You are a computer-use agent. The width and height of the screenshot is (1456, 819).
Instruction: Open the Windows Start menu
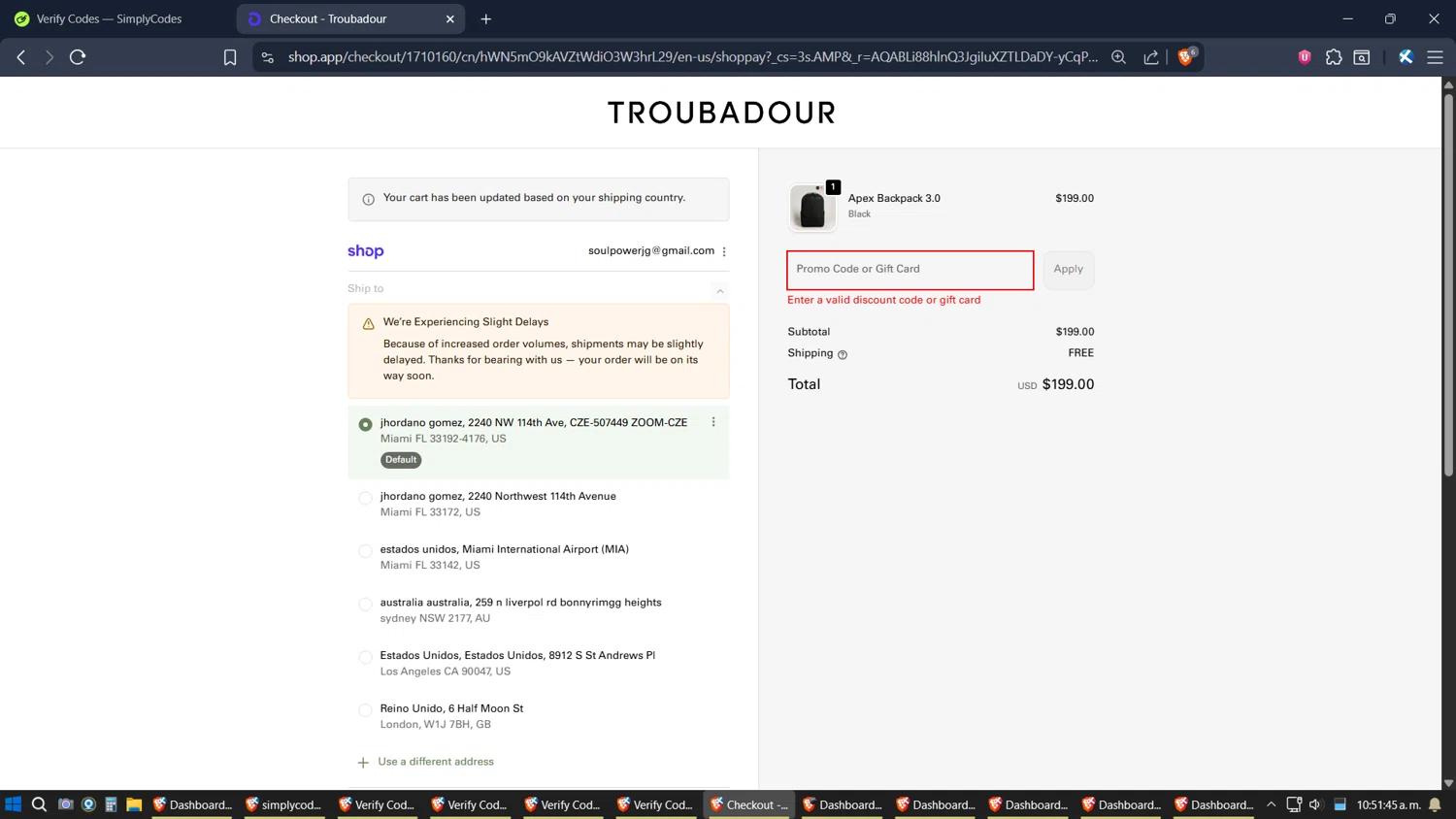[14, 804]
